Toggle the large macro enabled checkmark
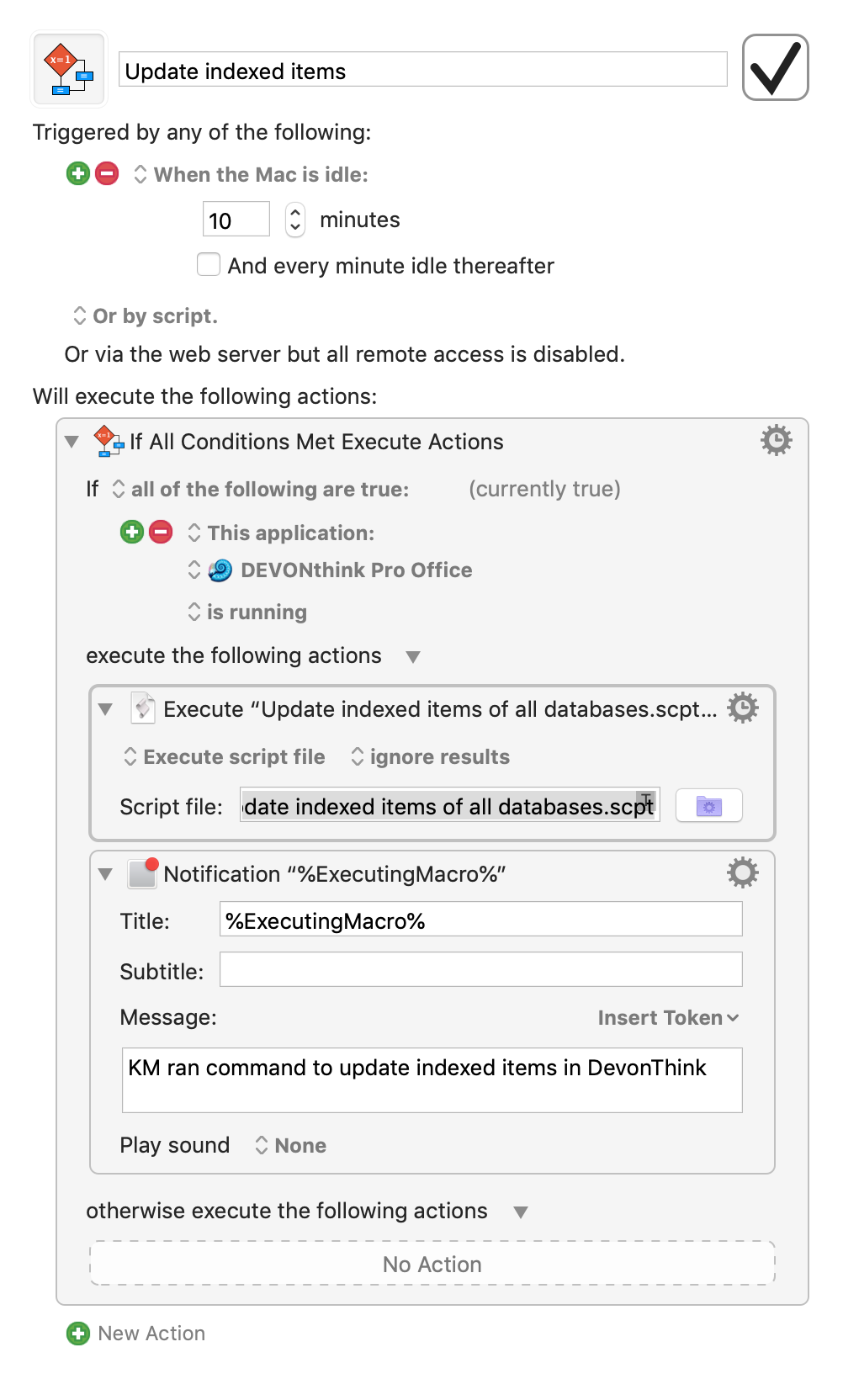 point(775,67)
